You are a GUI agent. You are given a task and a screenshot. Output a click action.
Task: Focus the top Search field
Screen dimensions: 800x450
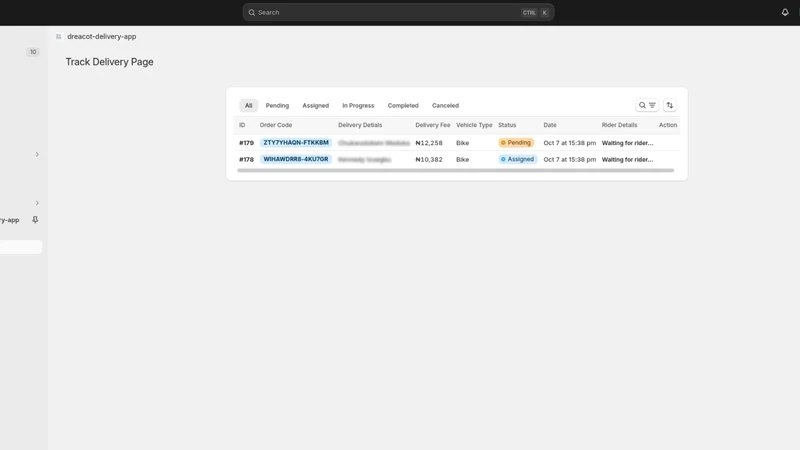pos(398,13)
